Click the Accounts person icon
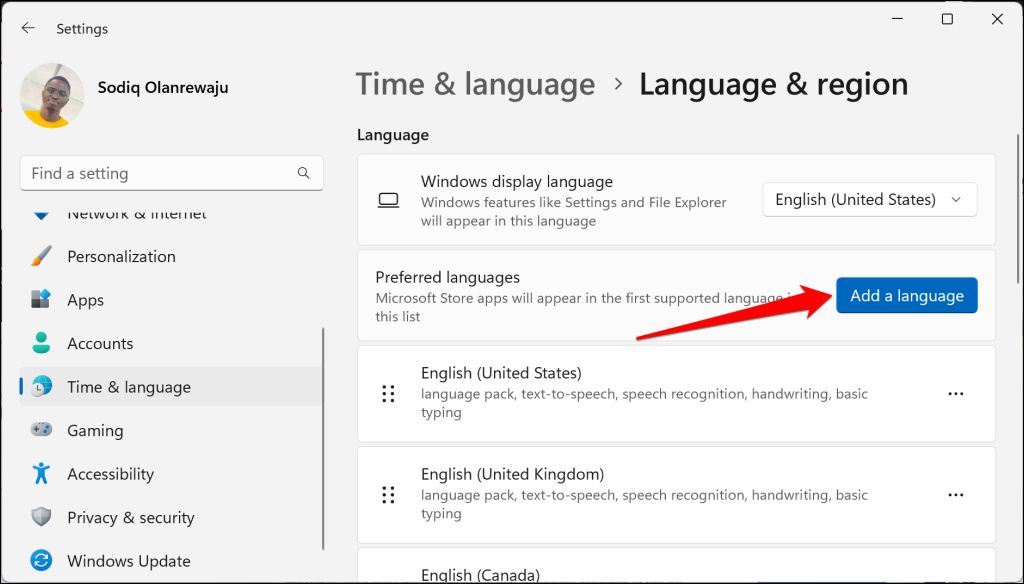The height and width of the screenshot is (584, 1024). tap(41, 343)
